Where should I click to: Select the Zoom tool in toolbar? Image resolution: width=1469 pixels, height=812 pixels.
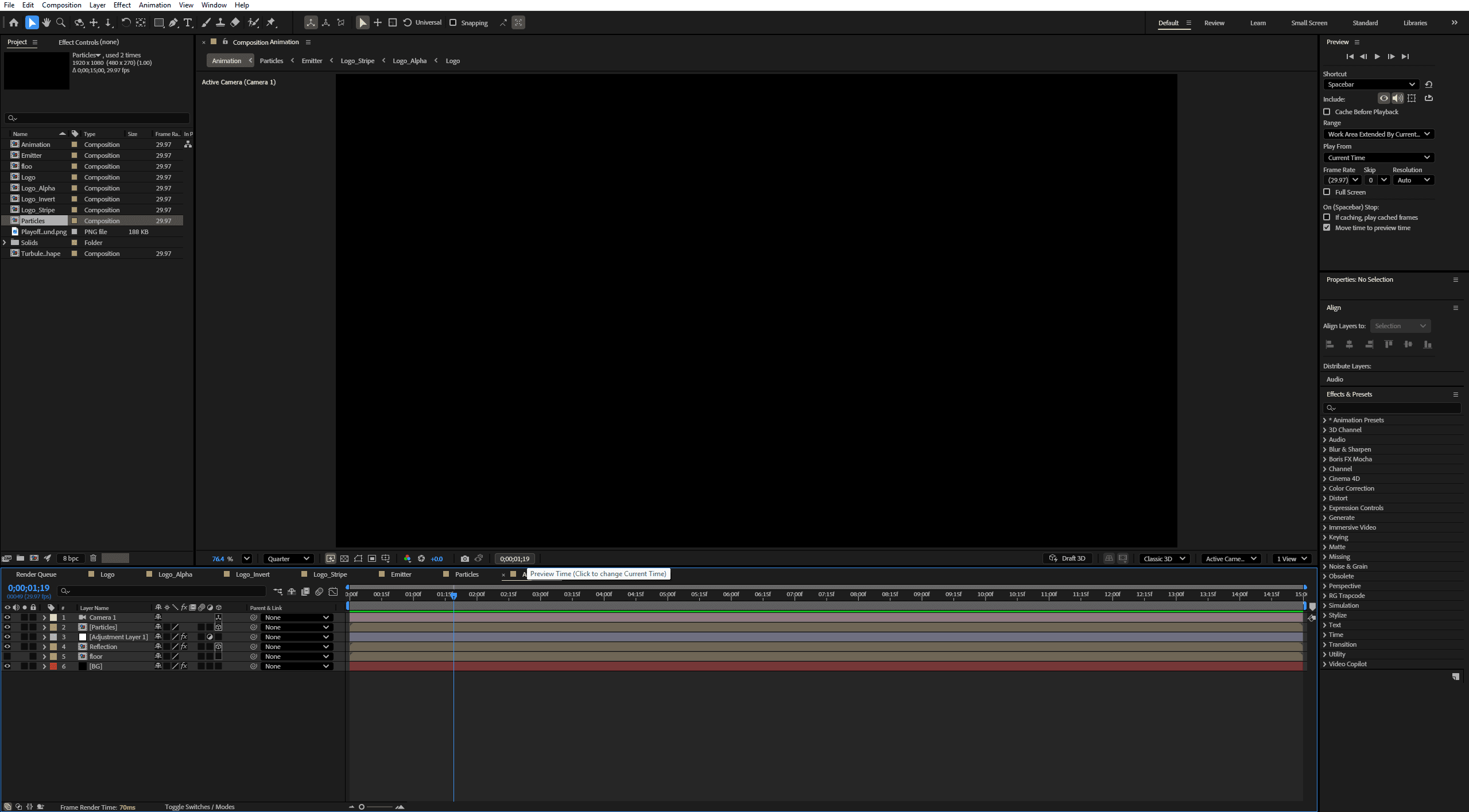(61, 22)
